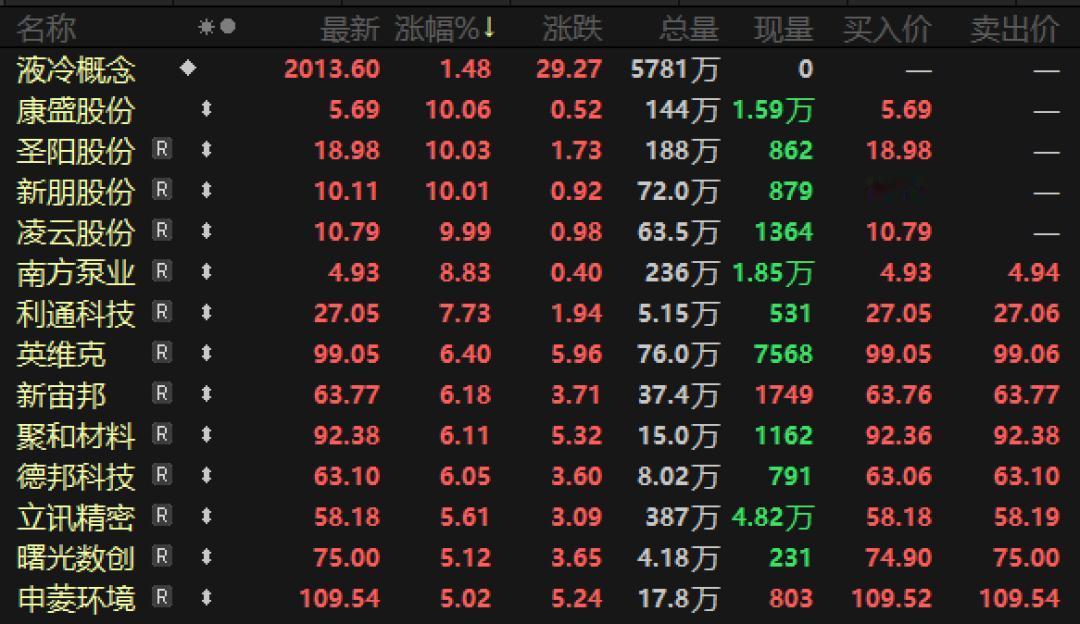Click the circle marker icon in header
The image size is (1080, 624).
(x=228, y=26)
